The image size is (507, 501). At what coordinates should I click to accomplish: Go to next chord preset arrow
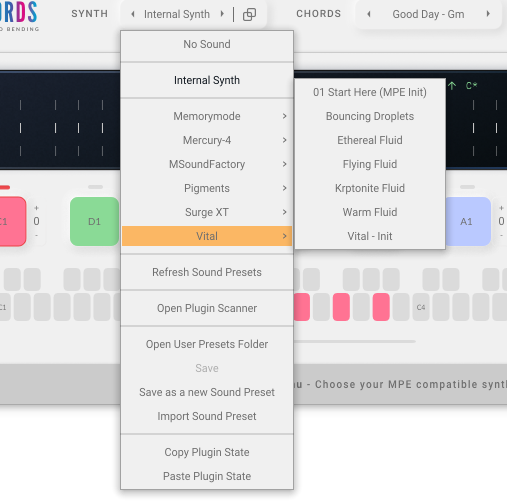pyautogui.click(x=488, y=14)
